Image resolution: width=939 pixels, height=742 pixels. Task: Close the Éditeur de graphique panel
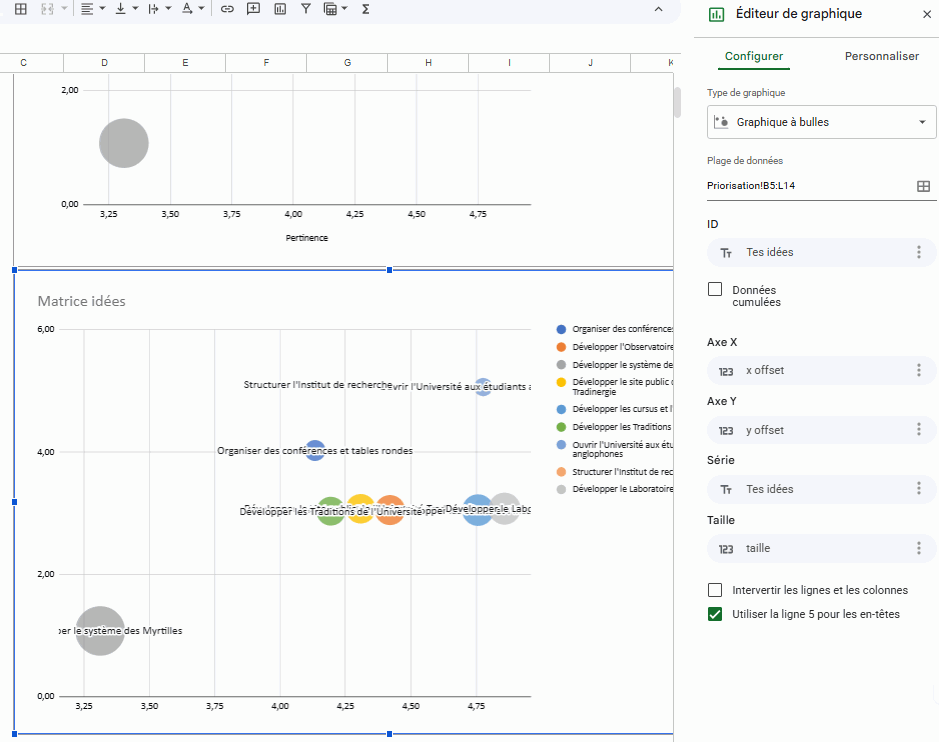click(927, 14)
